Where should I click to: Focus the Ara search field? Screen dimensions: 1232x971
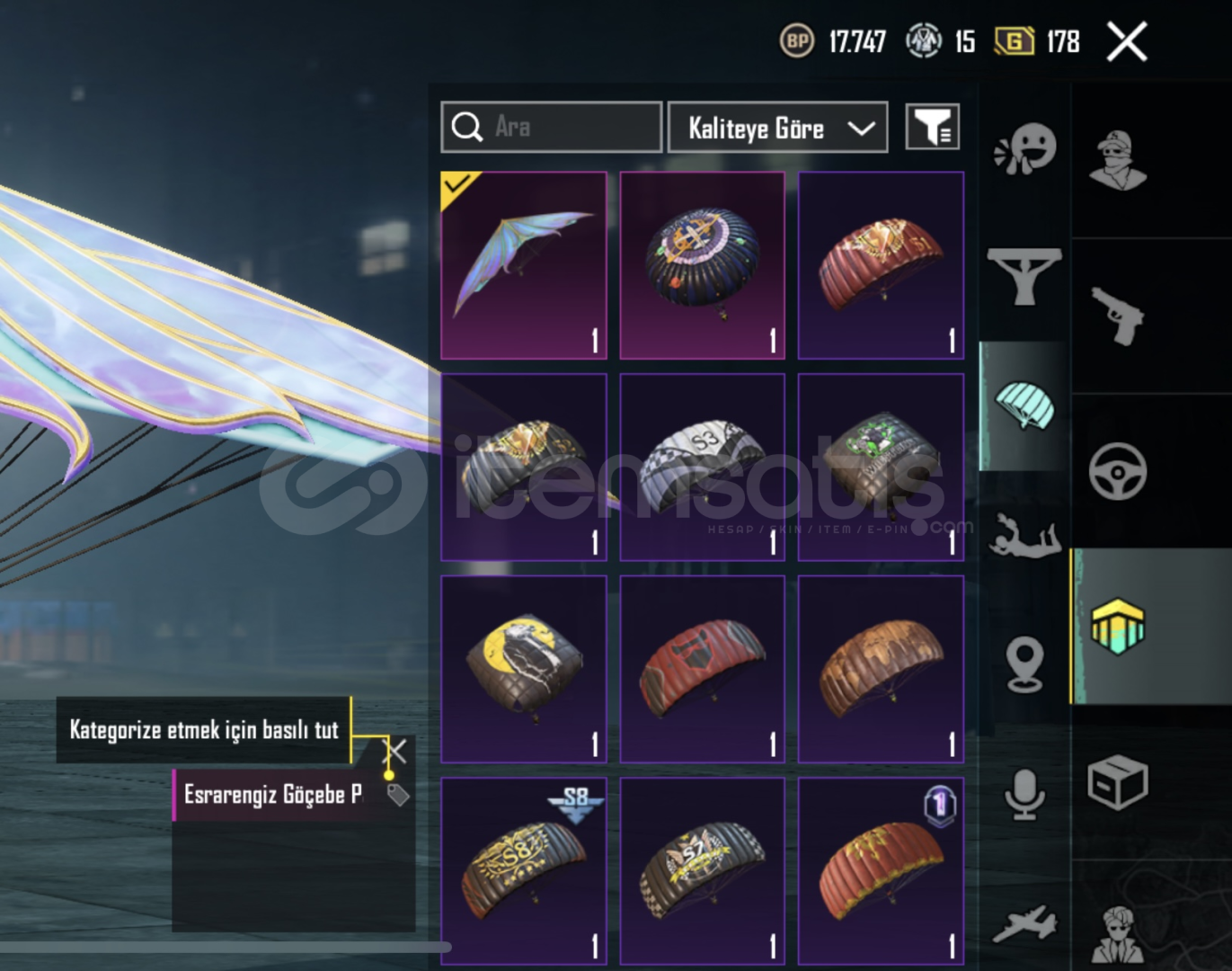point(552,127)
